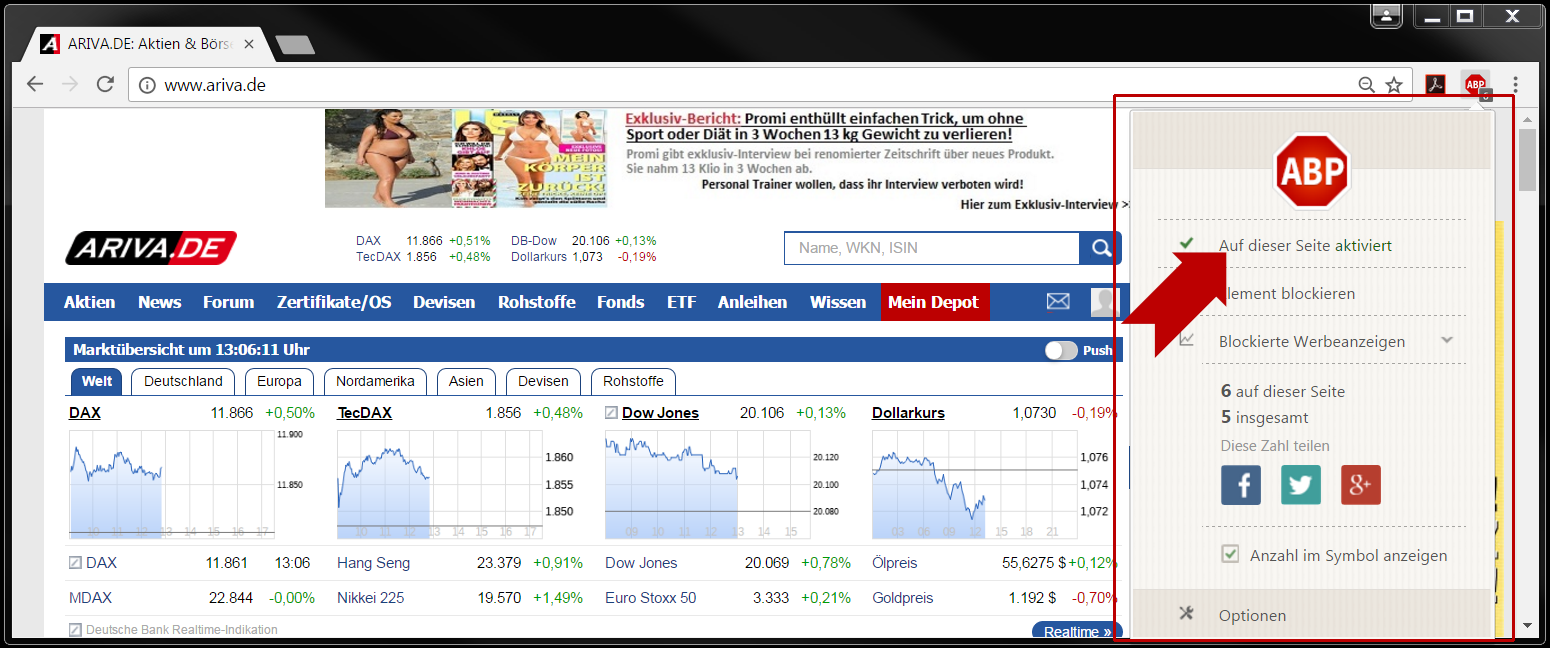The width and height of the screenshot is (1550, 648).
Task: Click the large ABP logo in popup
Action: tap(1311, 171)
